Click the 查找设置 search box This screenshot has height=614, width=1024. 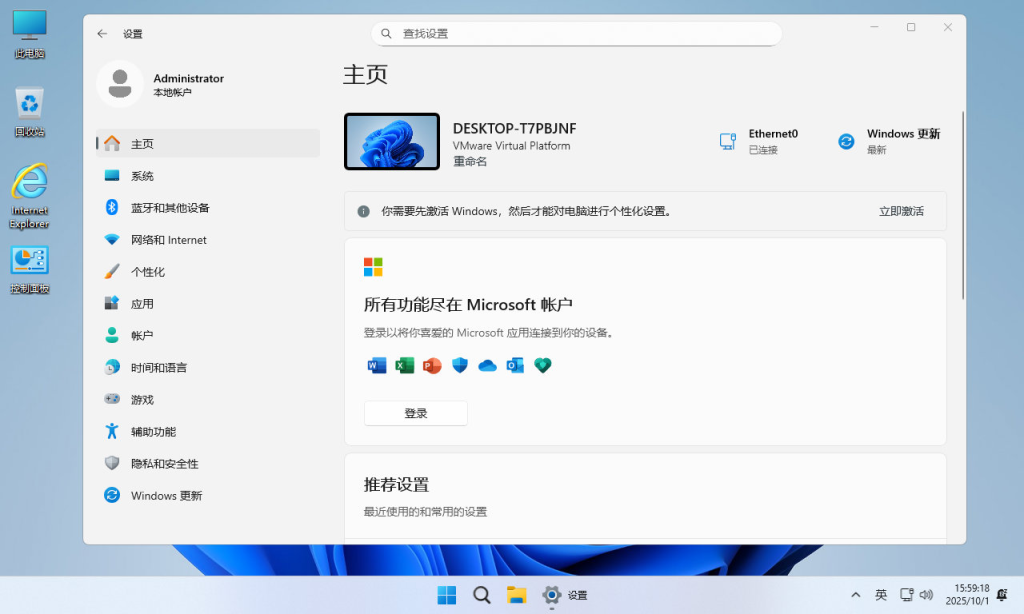(x=576, y=33)
